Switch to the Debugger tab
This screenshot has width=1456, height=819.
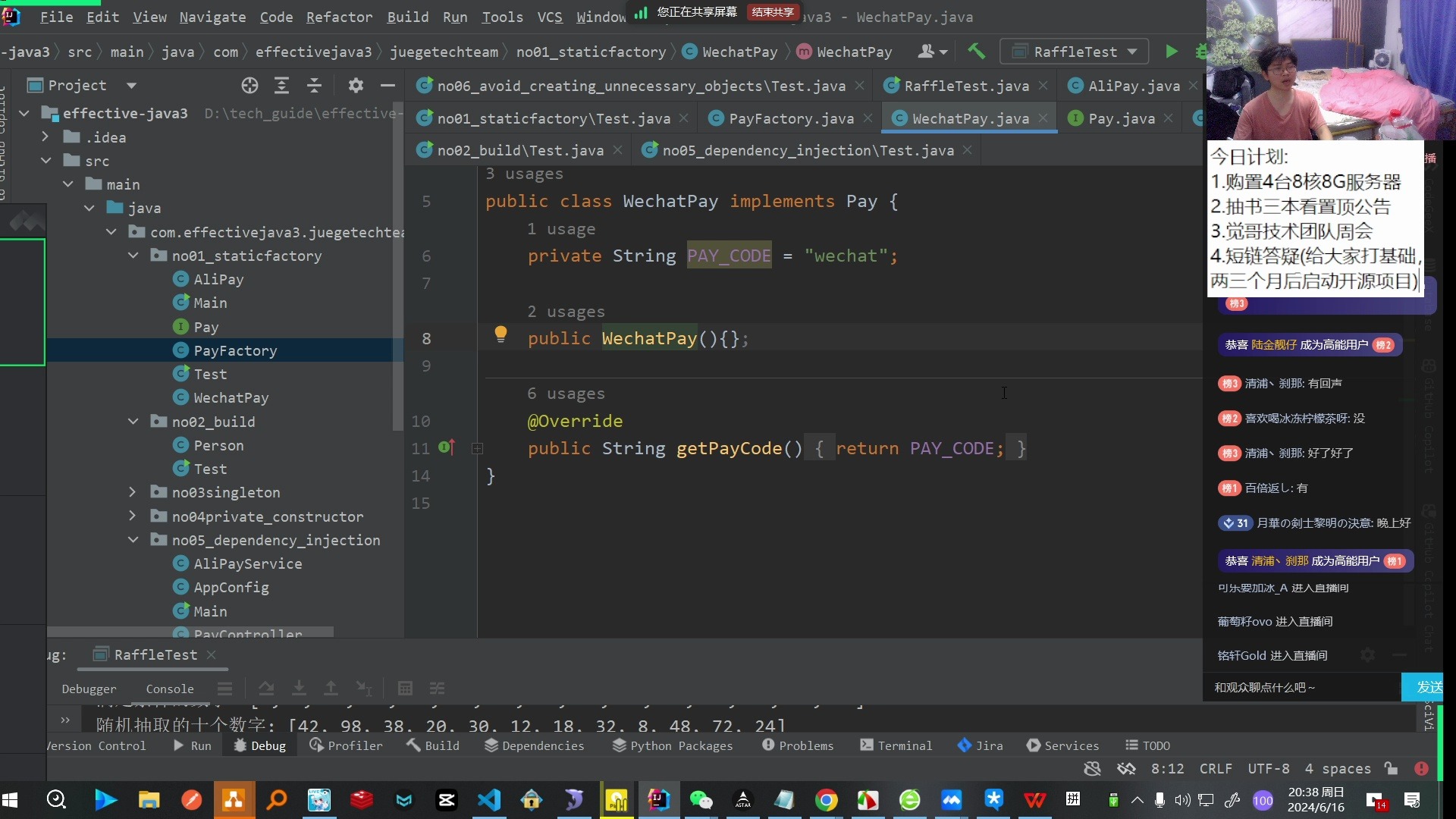pyautogui.click(x=89, y=689)
